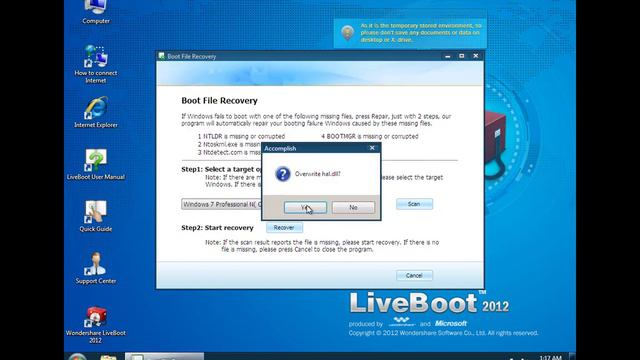Close the Boot File Recovery window
The image size is (640, 360).
pos(476,56)
